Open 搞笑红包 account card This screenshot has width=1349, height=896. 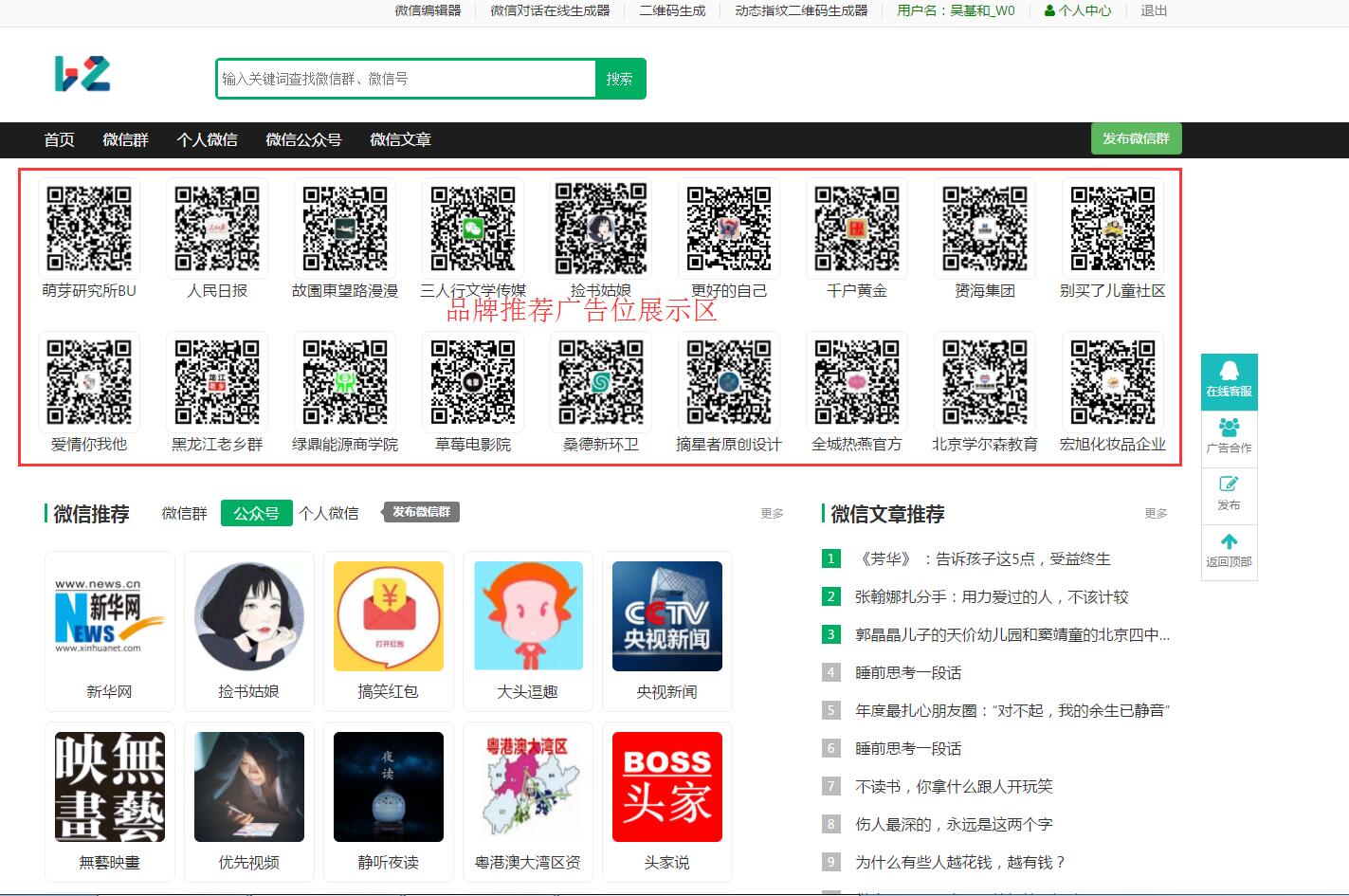click(389, 631)
